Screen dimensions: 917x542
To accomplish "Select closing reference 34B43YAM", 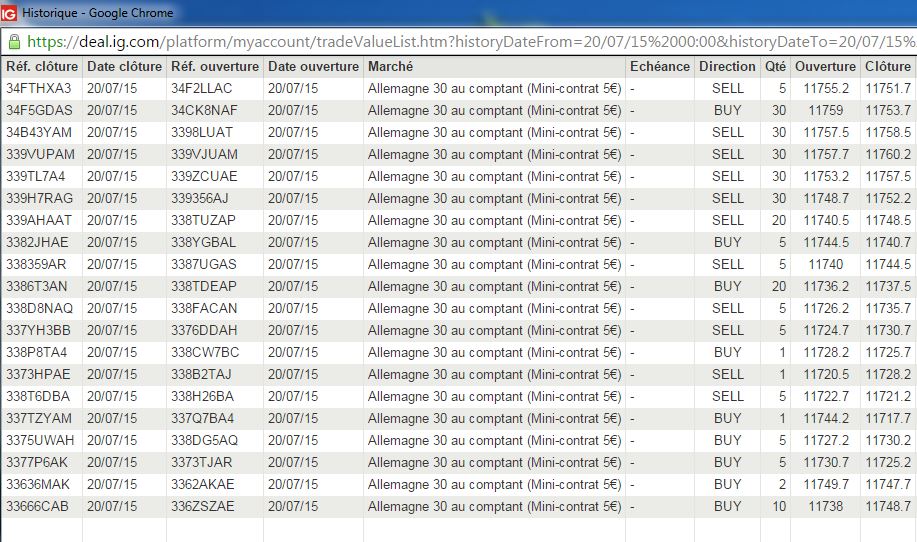I will [x=39, y=133].
